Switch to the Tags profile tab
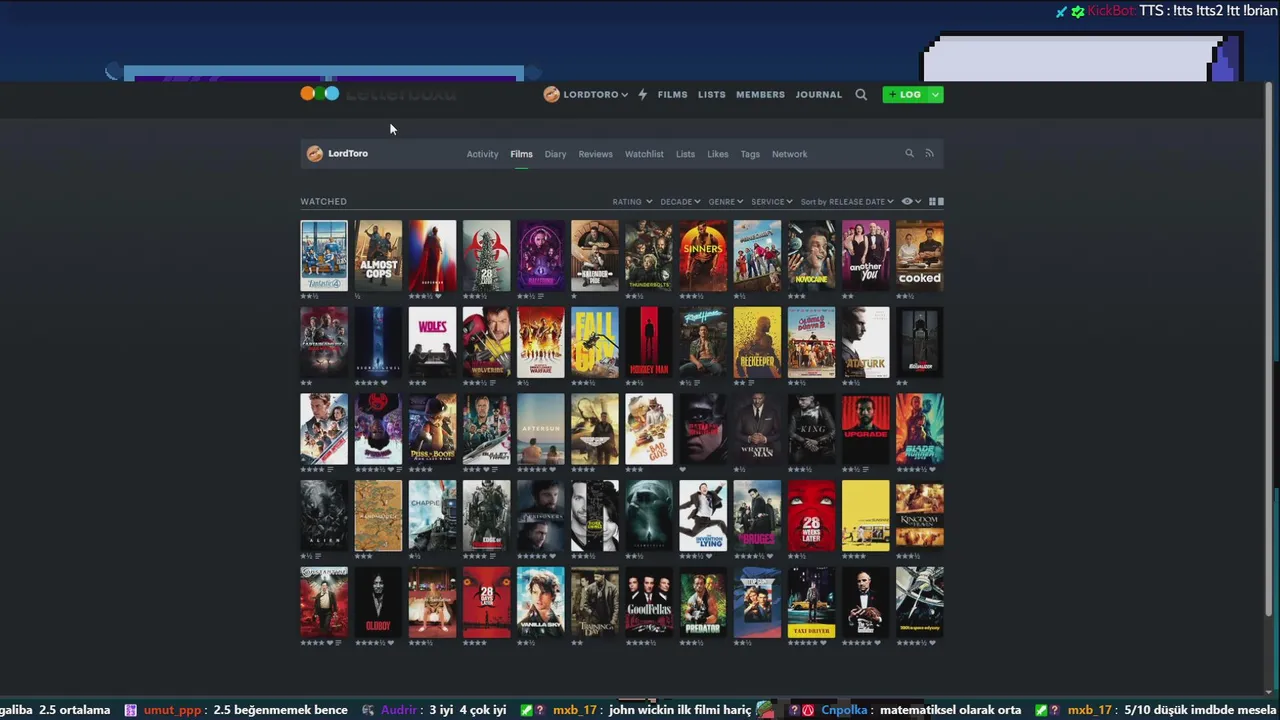 [750, 154]
